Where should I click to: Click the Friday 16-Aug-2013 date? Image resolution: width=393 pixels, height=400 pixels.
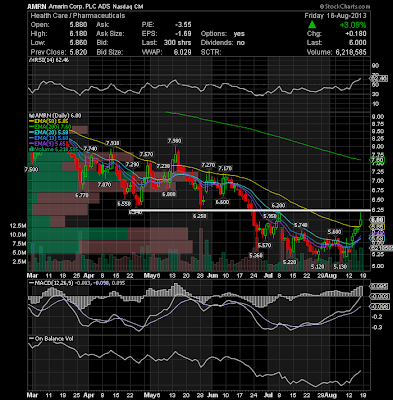coord(335,16)
